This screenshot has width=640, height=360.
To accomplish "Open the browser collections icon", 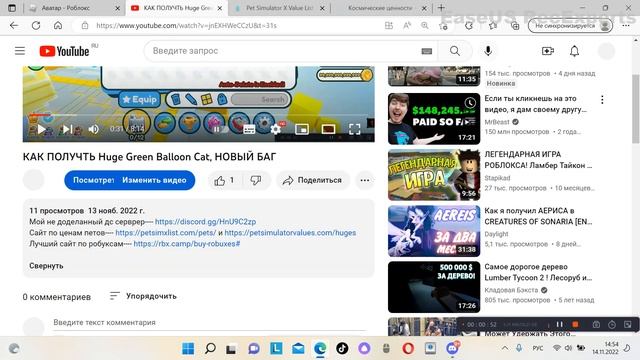I will pos(515,26).
